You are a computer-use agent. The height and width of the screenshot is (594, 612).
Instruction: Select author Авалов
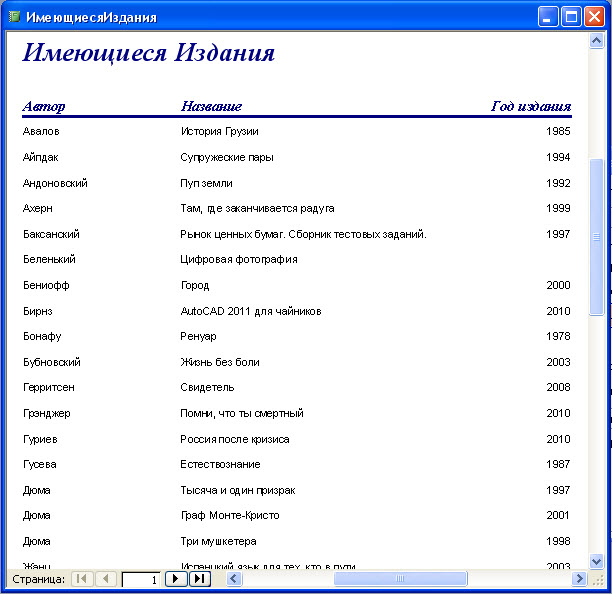pyautogui.click(x=41, y=131)
